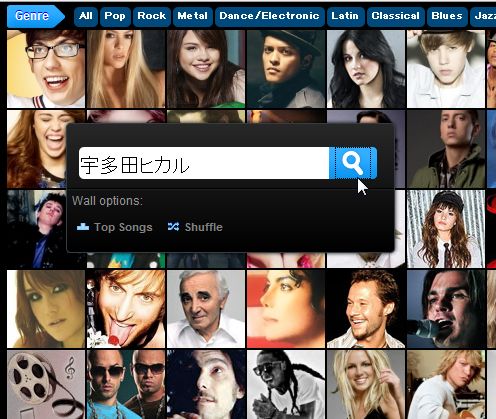Select the Latin genre tab
Viewport: 496px width, 419px height.
point(345,16)
